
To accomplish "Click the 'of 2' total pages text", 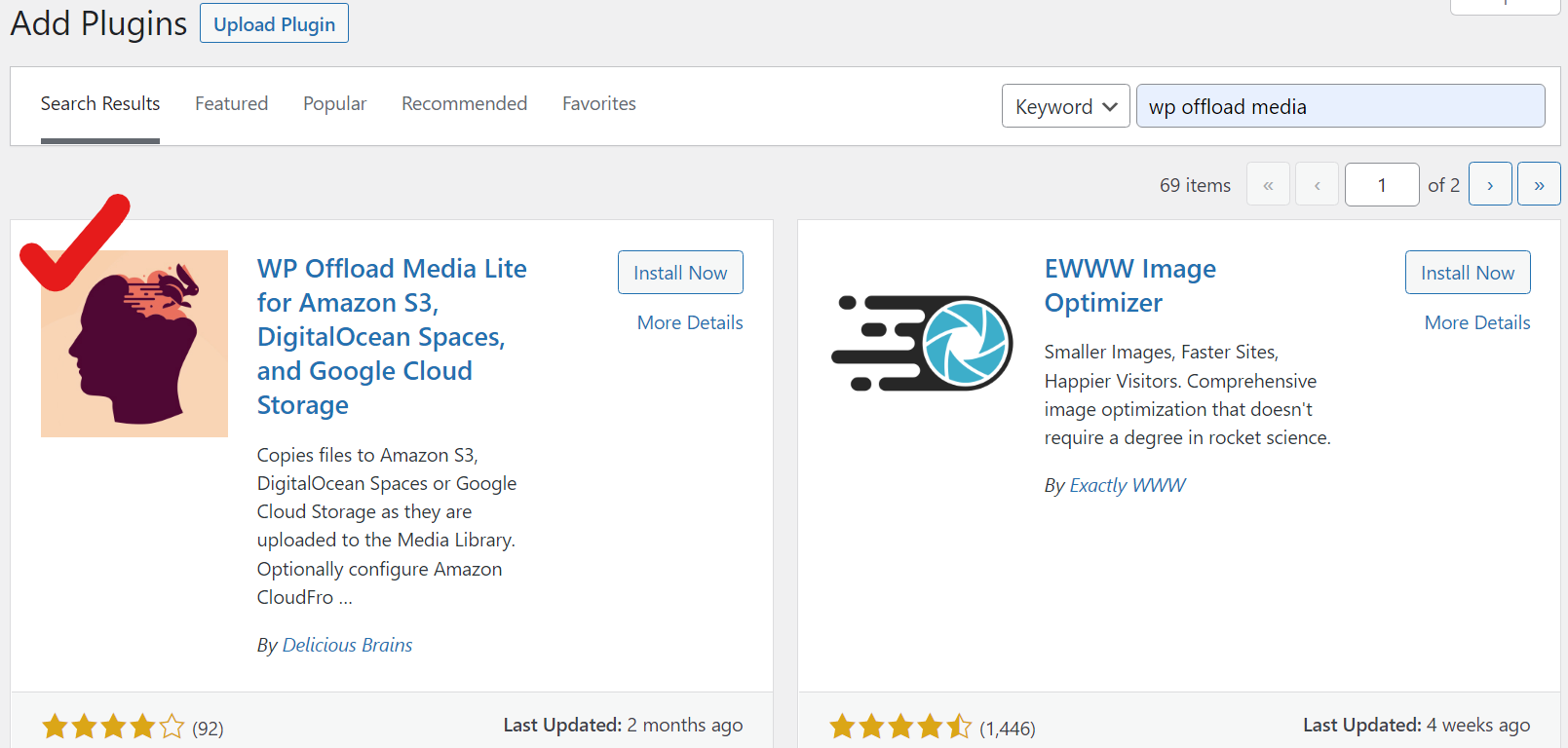I will coord(1444,185).
